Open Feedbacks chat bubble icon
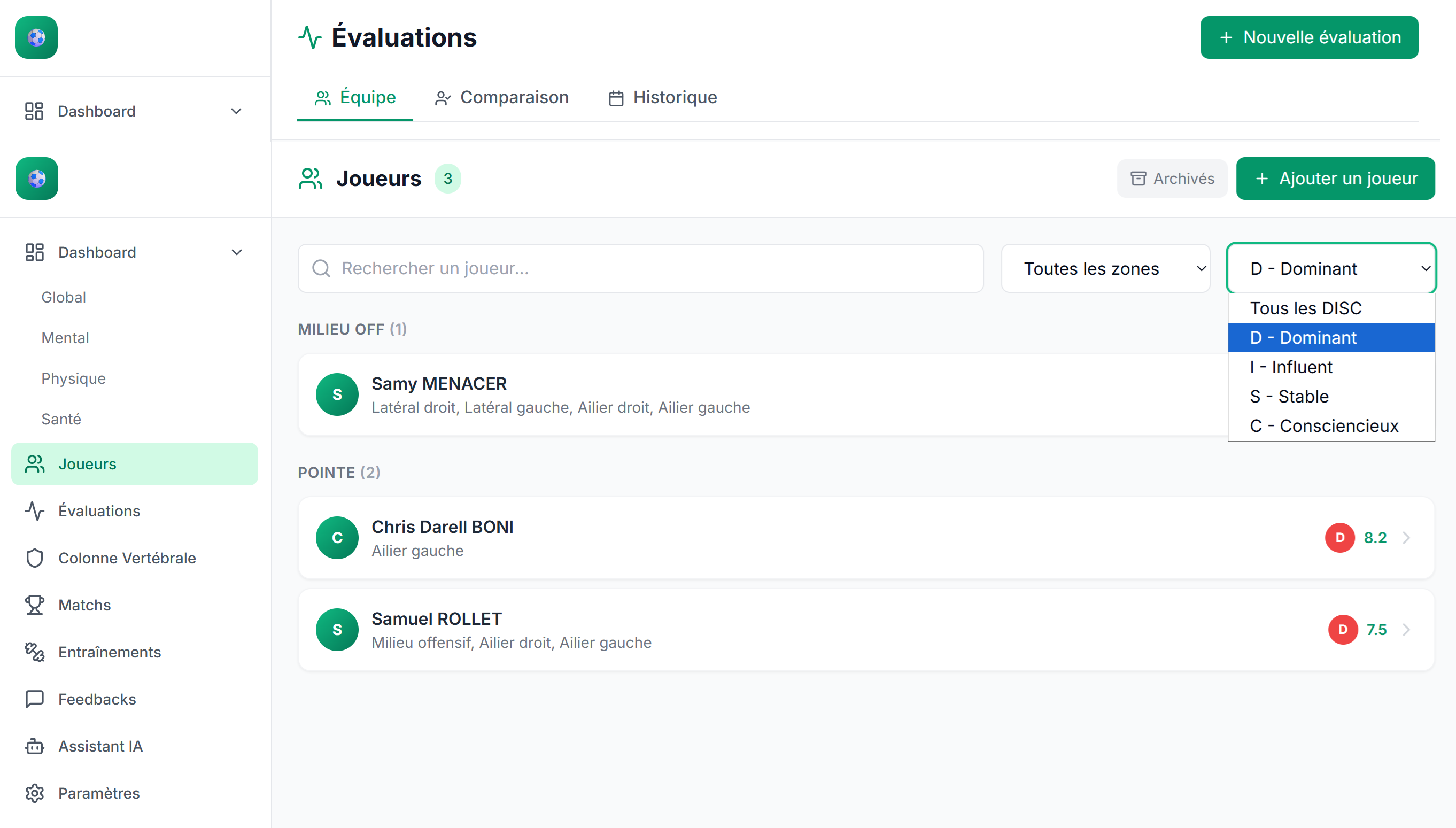The height and width of the screenshot is (828, 1456). click(35, 699)
